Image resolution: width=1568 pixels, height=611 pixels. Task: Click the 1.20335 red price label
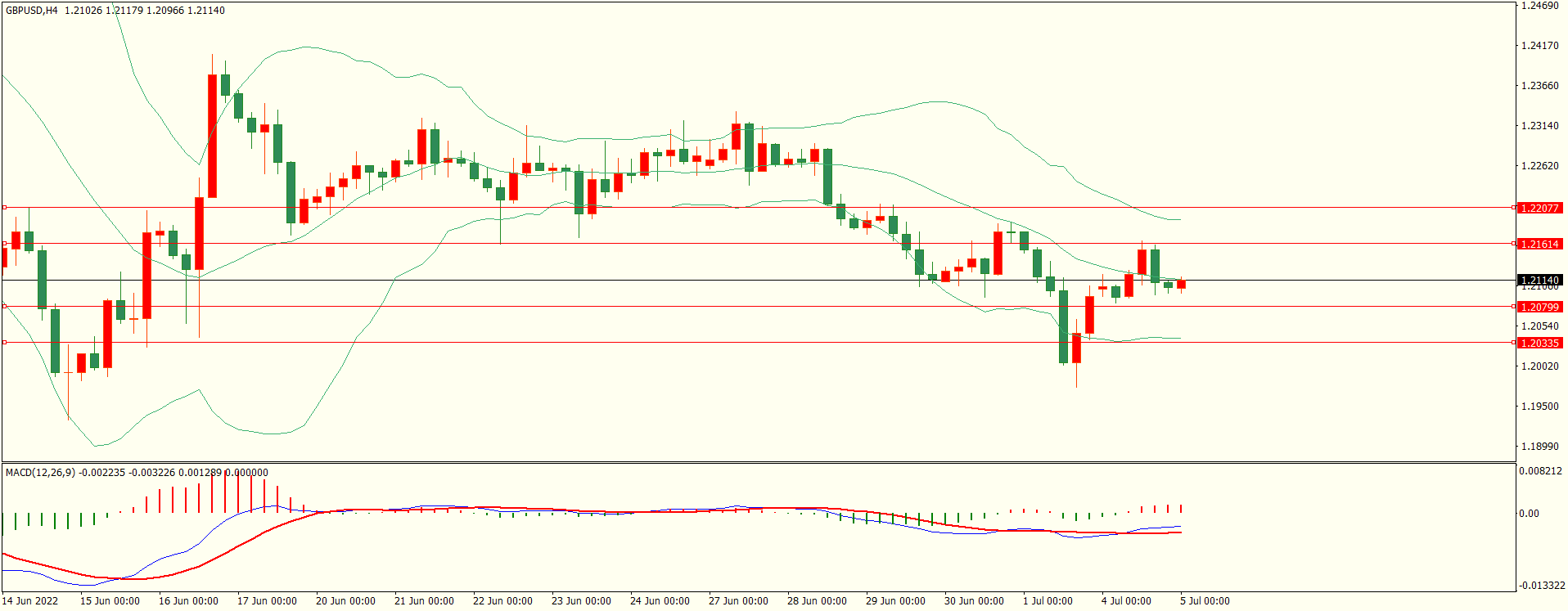(x=1539, y=344)
